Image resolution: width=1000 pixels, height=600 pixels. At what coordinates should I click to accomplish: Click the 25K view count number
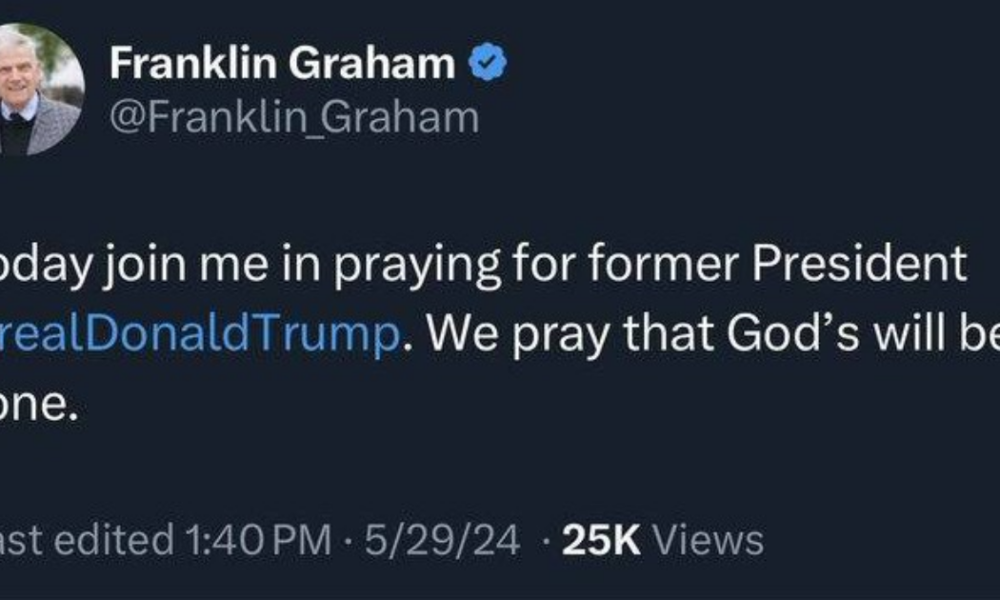[601, 541]
